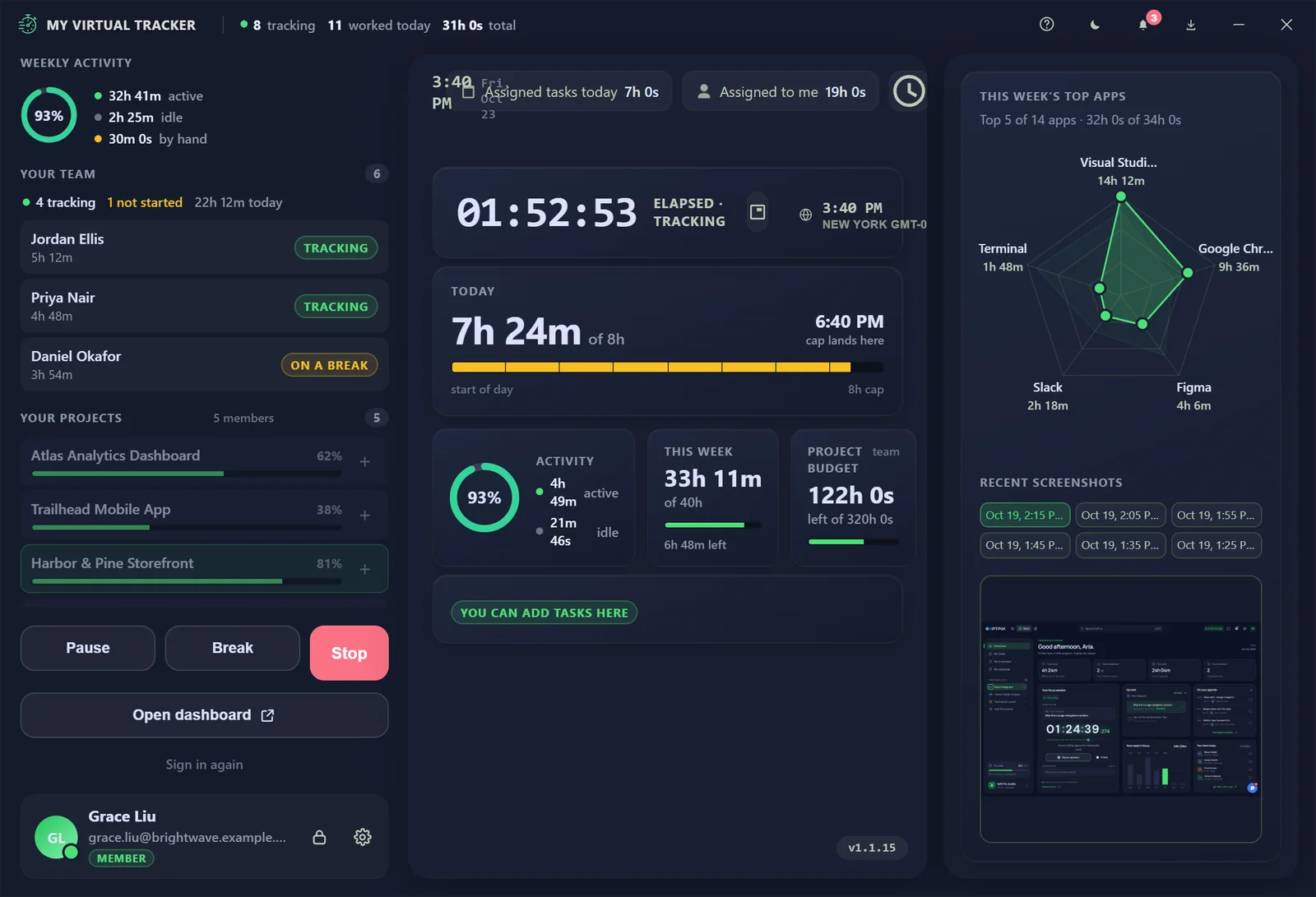This screenshot has height=897, width=1316.
Task: Add task to Atlas Analytics Dashboard plus
Action: pos(364,462)
